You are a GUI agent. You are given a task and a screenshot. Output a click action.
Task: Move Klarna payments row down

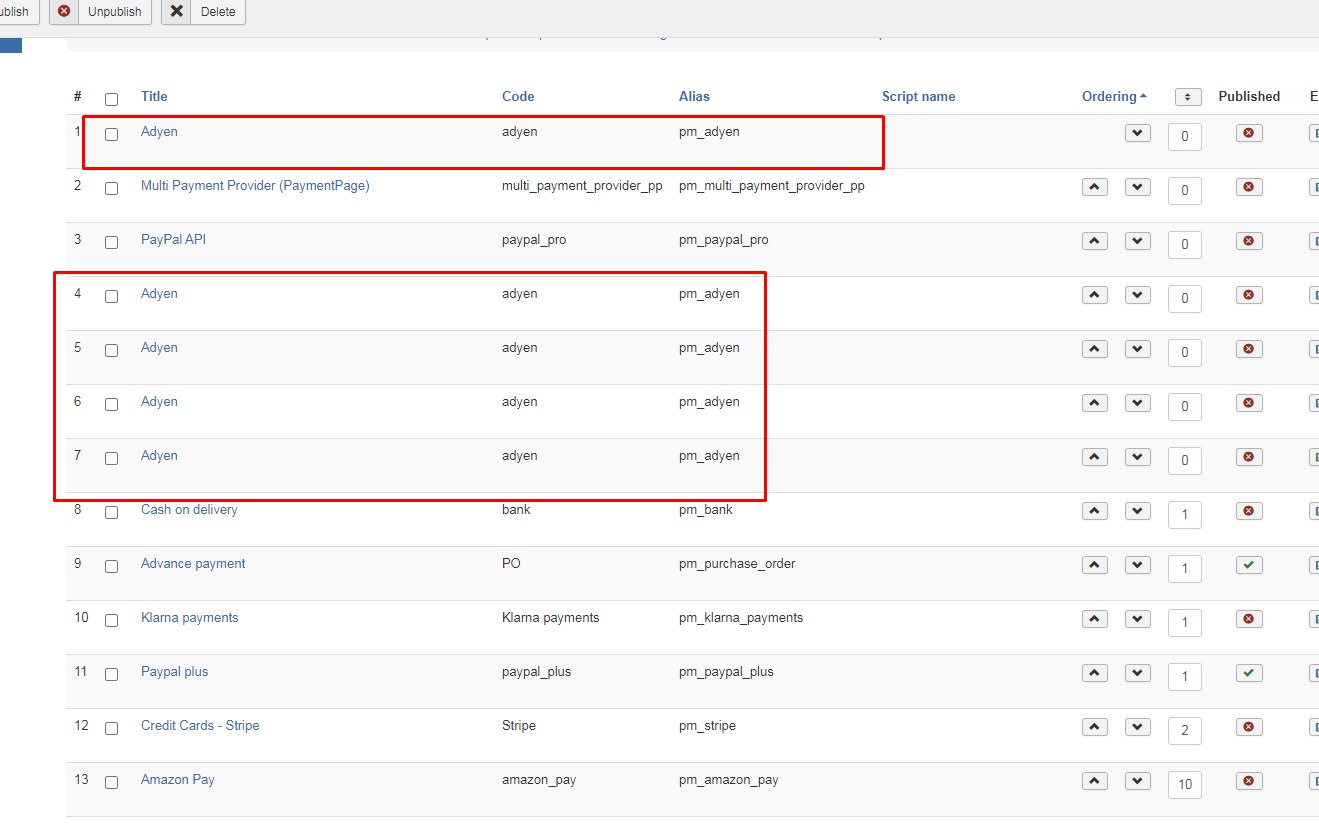[x=1138, y=619]
